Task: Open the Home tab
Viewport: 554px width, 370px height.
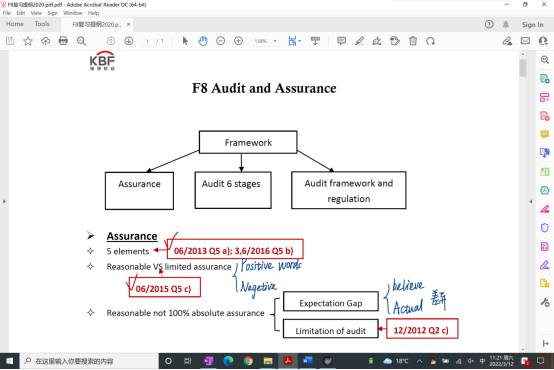Action: click(15, 24)
